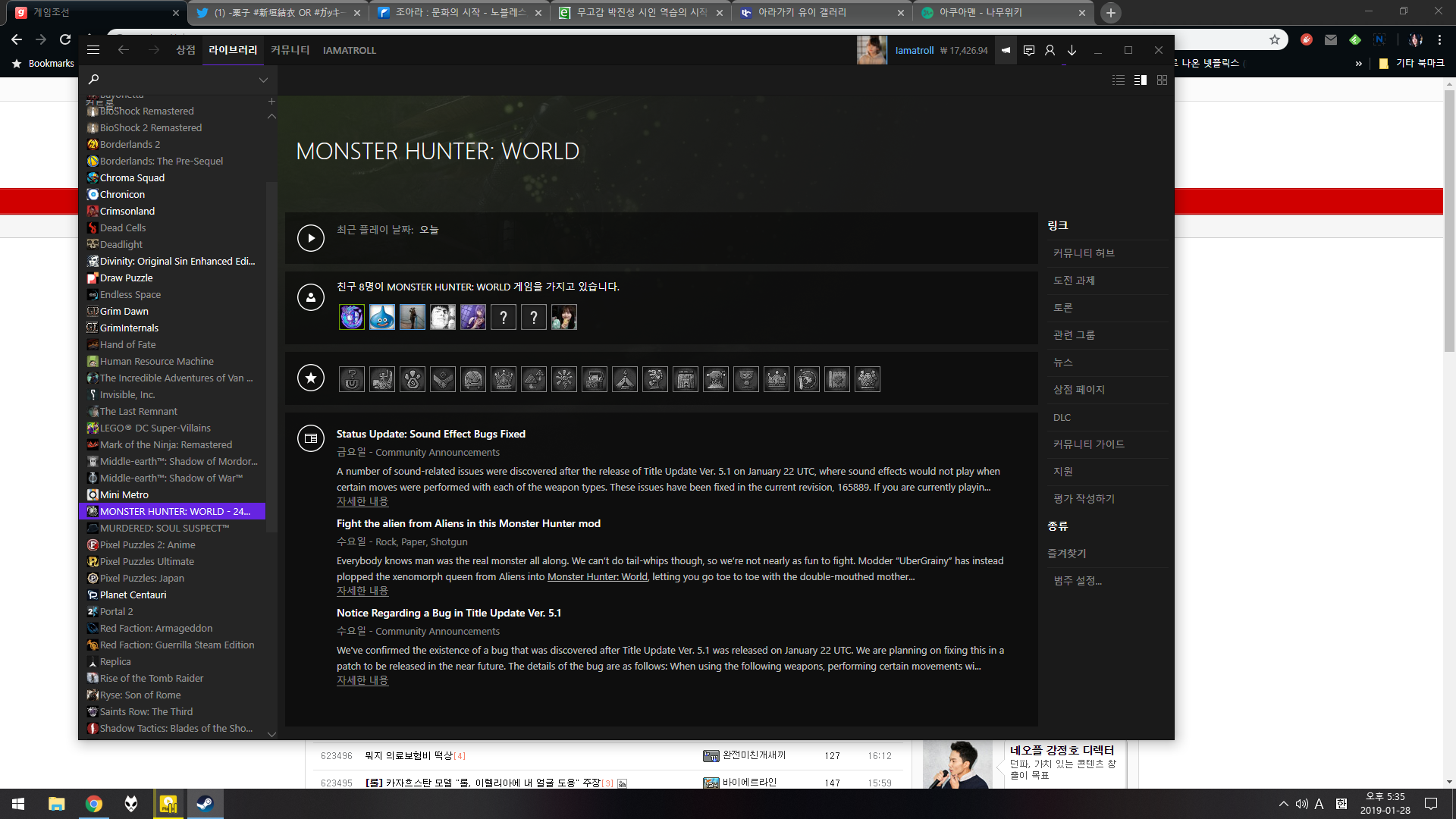Open the 커뮤니티 community tab
The image size is (1456, 819).
click(290, 50)
